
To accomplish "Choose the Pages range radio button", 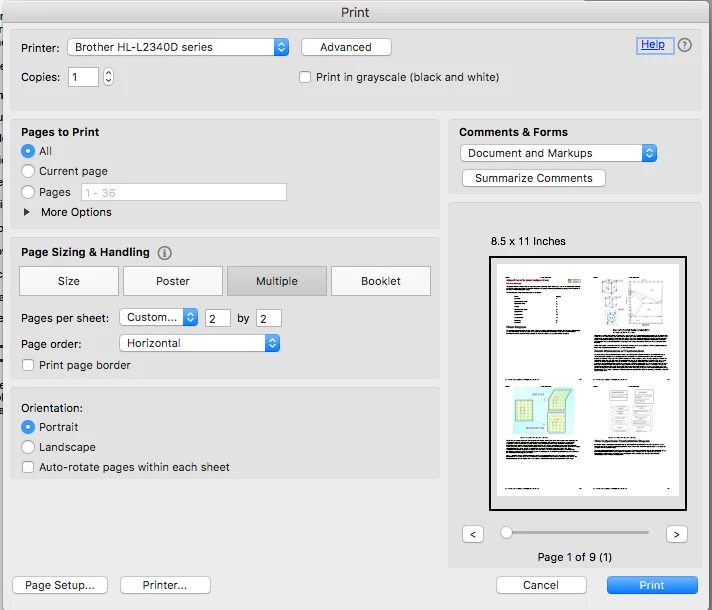I will (28, 192).
